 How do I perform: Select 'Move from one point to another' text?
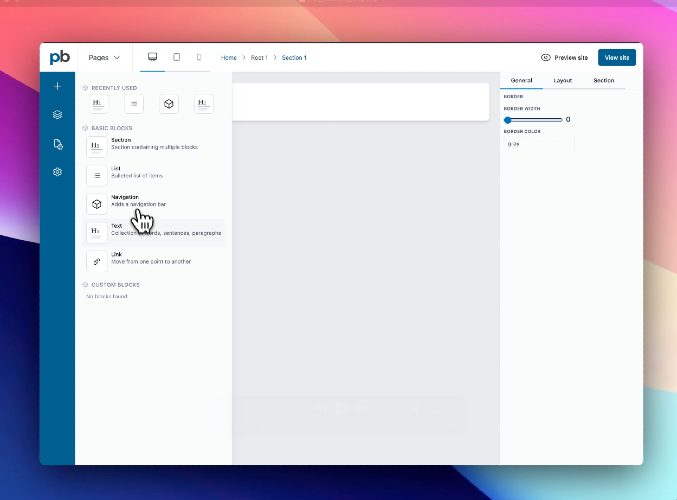pyautogui.click(x=151, y=262)
